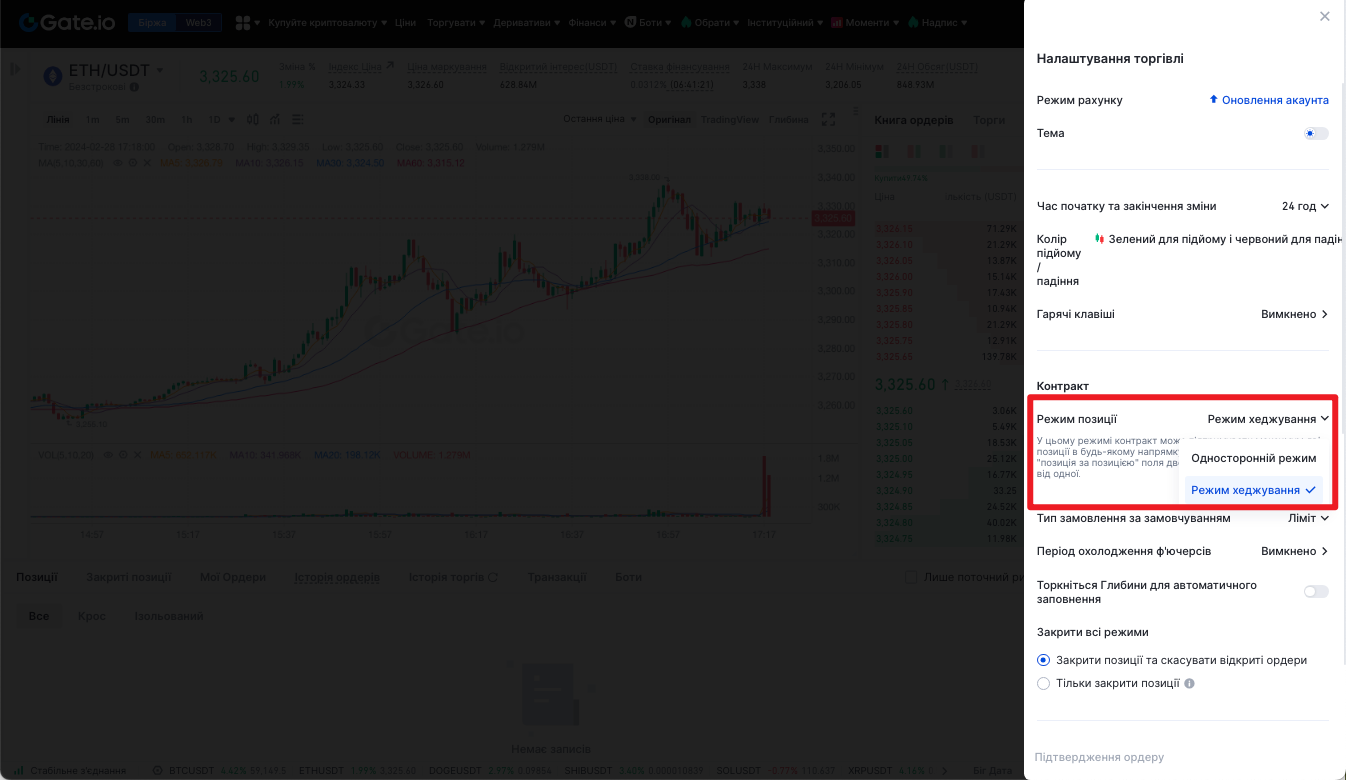
Task: Toggle Торкніться Глибини auto-fill switch
Action: point(1316,592)
